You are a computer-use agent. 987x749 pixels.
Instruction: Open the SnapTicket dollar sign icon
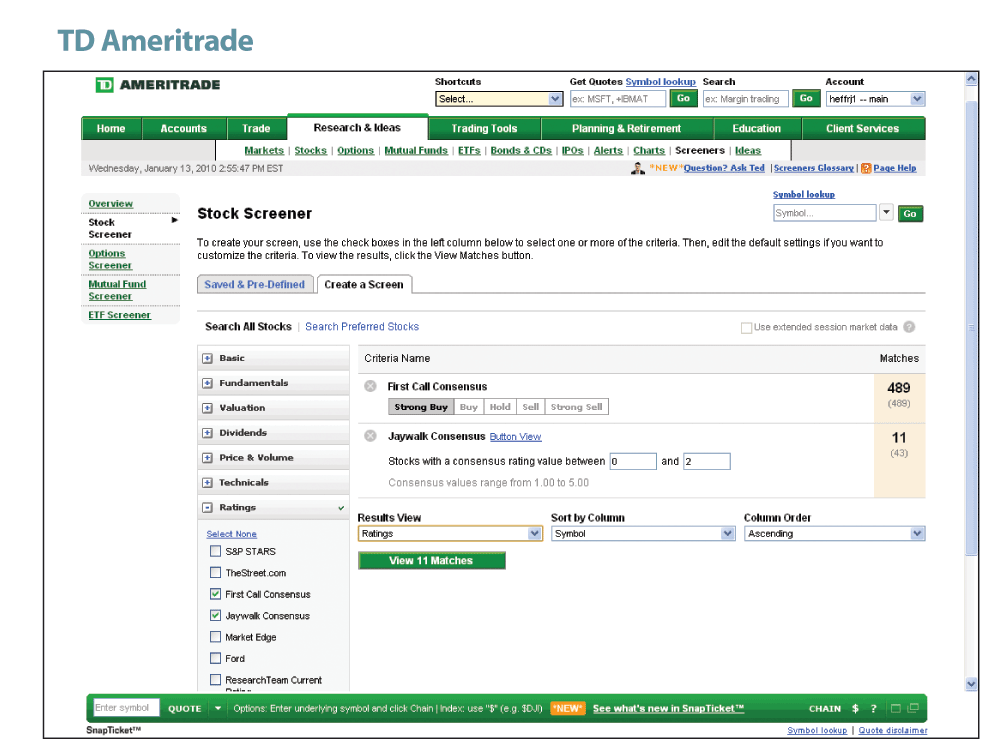pos(855,709)
